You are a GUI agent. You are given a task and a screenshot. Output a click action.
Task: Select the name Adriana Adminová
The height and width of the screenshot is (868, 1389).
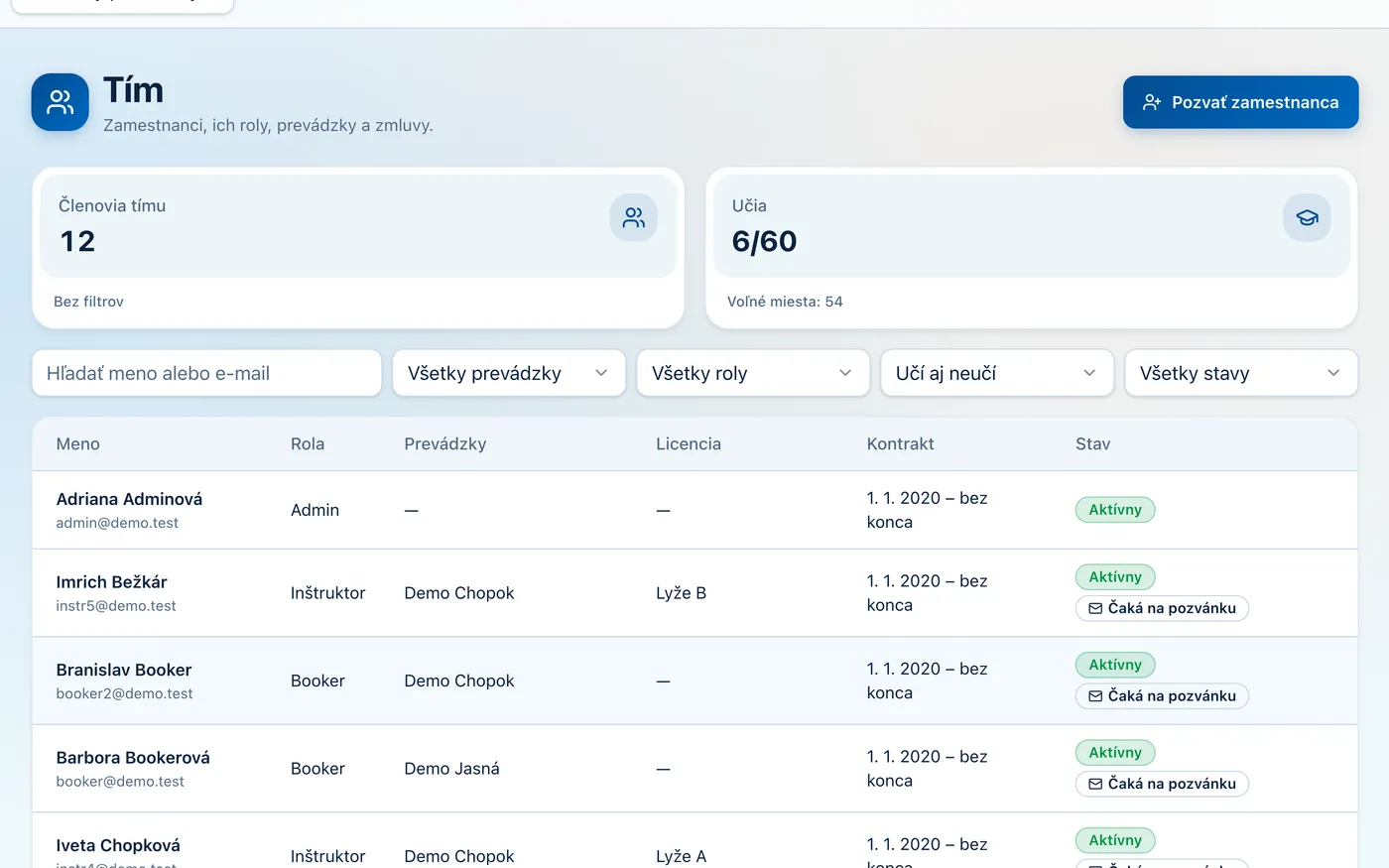point(129,499)
